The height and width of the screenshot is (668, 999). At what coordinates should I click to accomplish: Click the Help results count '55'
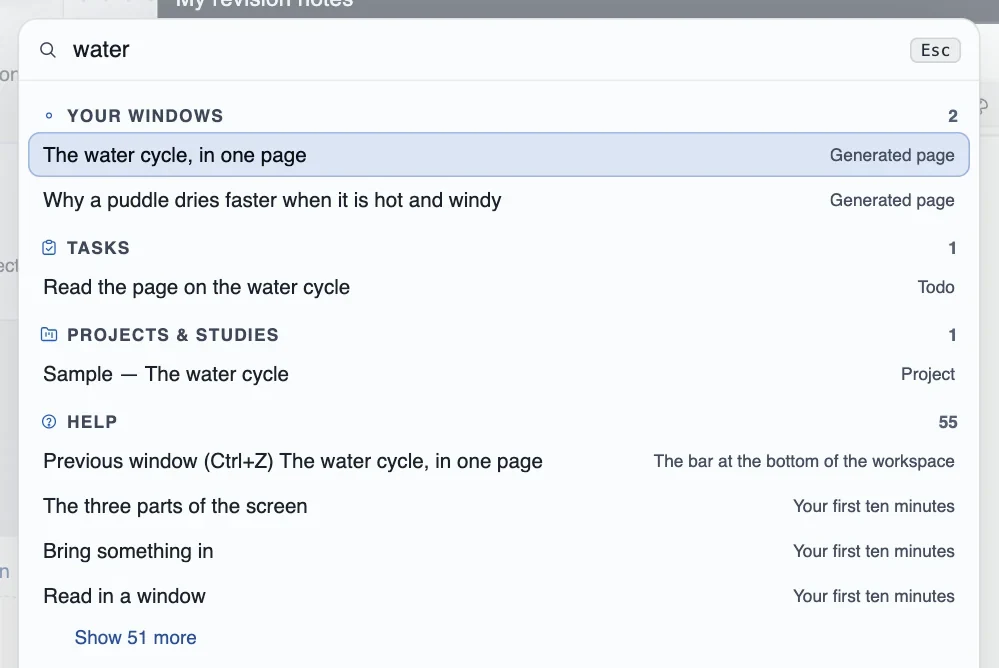click(x=947, y=422)
